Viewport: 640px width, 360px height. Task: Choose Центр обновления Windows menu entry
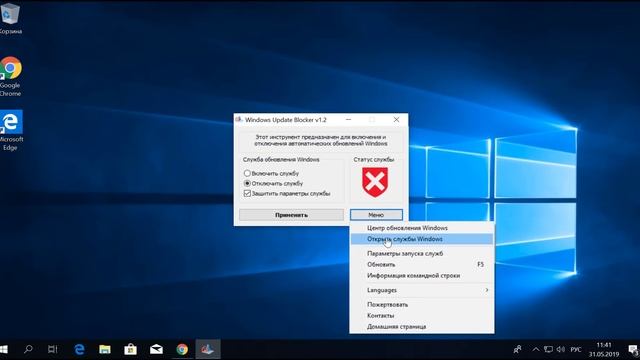[x=422, y=228]
